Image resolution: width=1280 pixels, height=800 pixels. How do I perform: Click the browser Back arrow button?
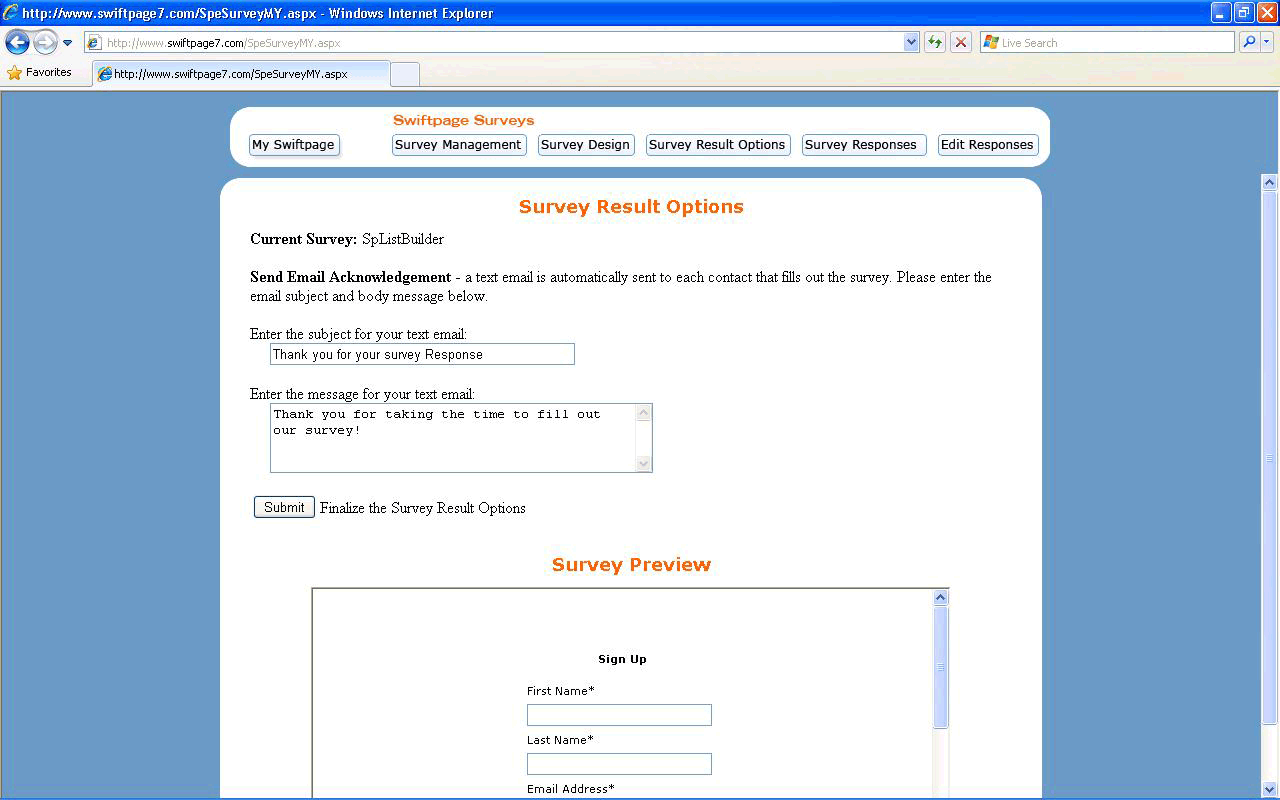pos(17,42)
